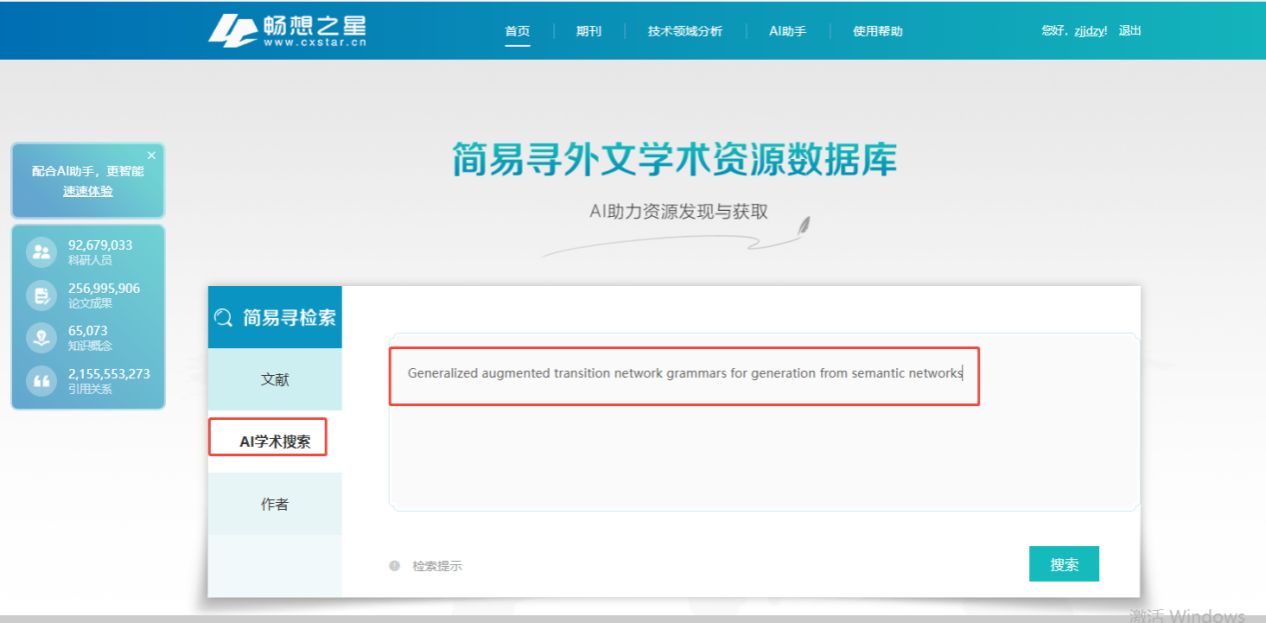The height and width of the screenshot is (623, 1266).
Task: Open the 期刊 navigation menu item
Action: 589,31
